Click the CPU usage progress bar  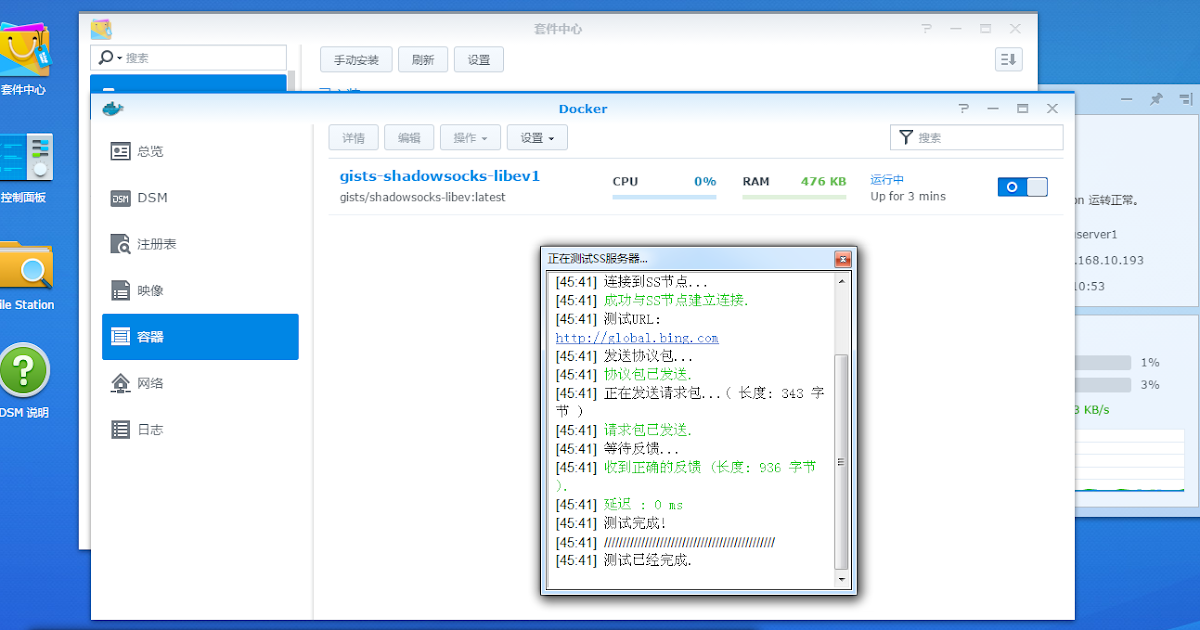point(664,198)
